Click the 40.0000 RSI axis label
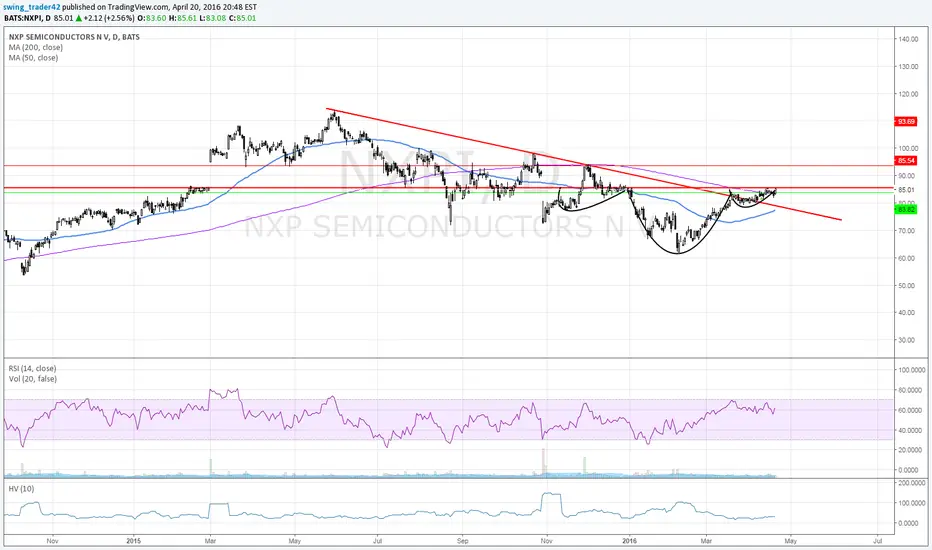The image size is (932, 550). (x=912, y=430)
